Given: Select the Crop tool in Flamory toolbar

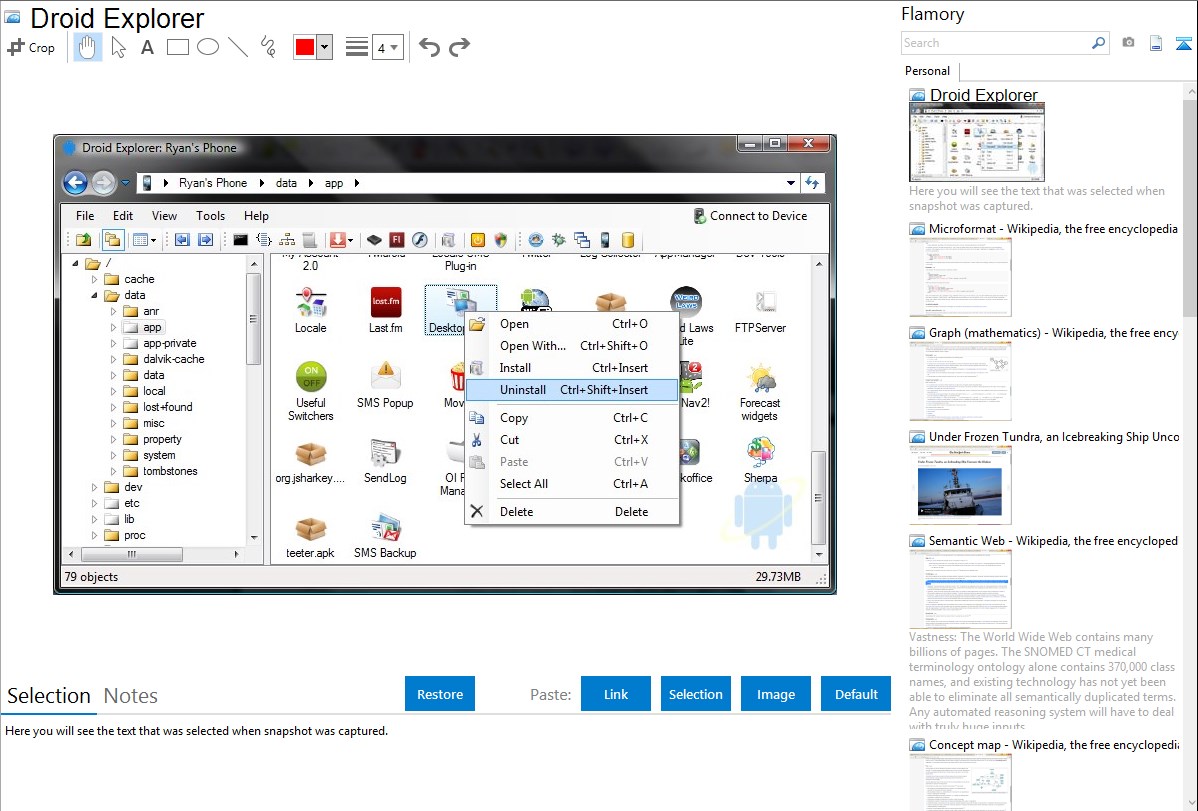Looking at the screenshot, I should tap(31, 47).
